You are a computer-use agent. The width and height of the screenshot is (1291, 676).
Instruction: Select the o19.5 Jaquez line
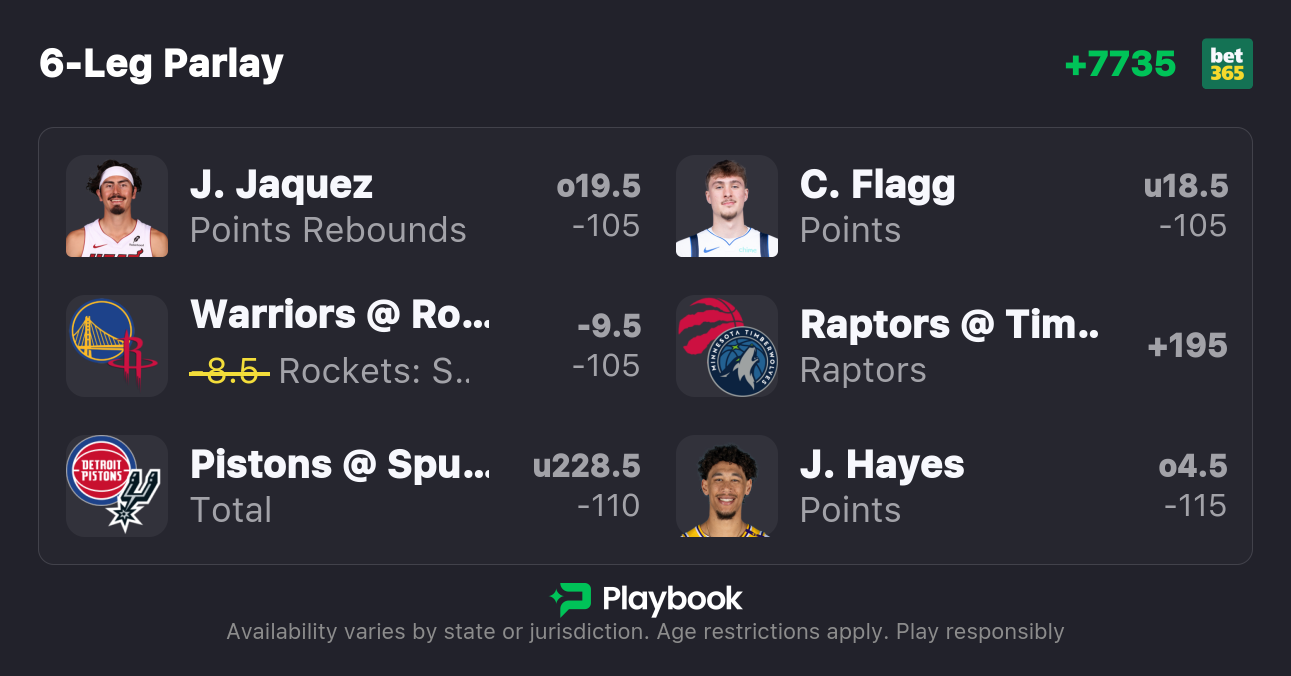click(x=598, y=186)
